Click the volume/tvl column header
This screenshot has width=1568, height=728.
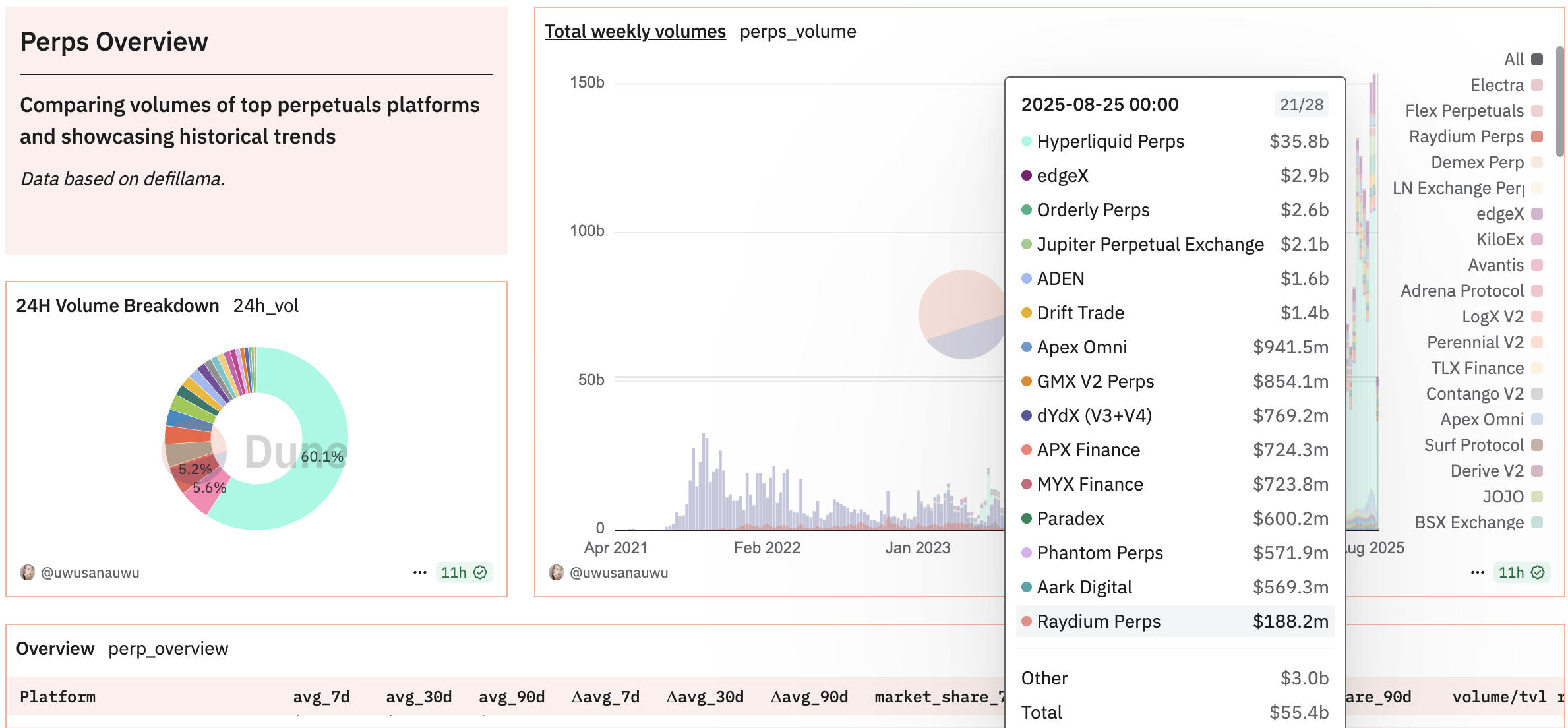click(x=1499, y=697)
